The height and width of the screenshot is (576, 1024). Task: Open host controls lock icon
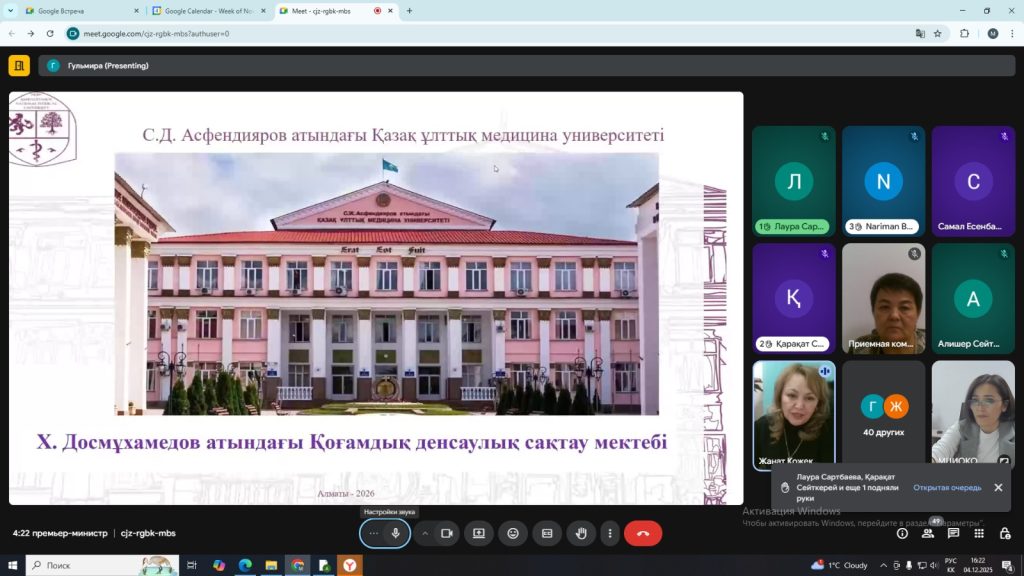click(1004, 534)
